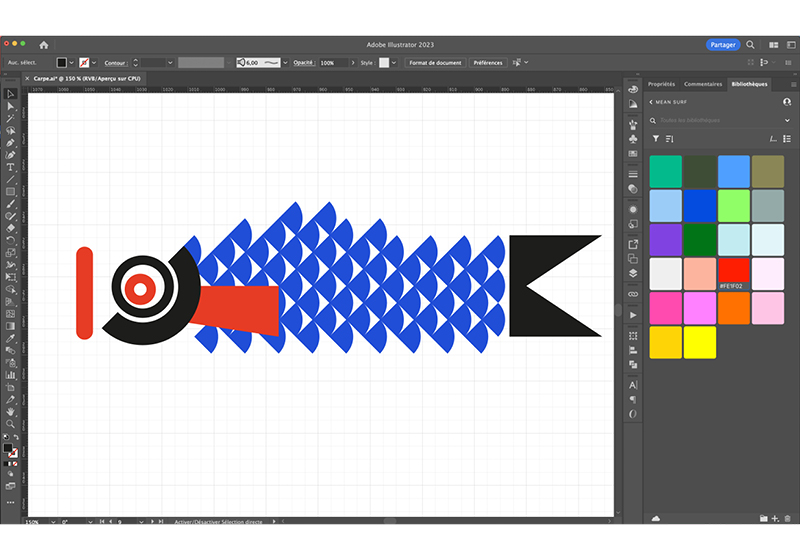The height and width of the screenshot is (560, 800).
Task: Open the Layers panel icon
Action: tap(633, 273)
